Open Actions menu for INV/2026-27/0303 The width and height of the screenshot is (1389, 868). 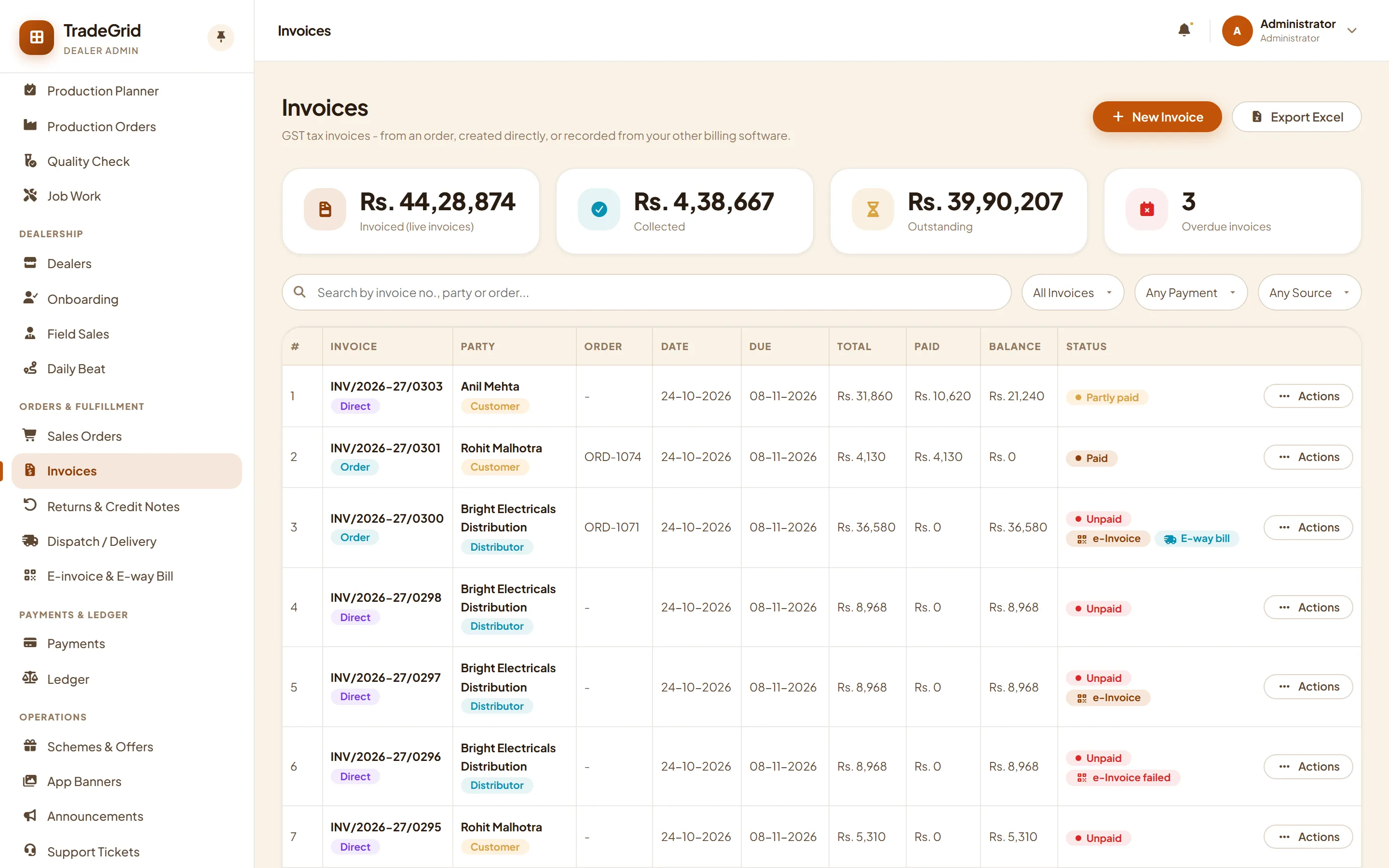pyautogui.click(x=1308, y=396)
